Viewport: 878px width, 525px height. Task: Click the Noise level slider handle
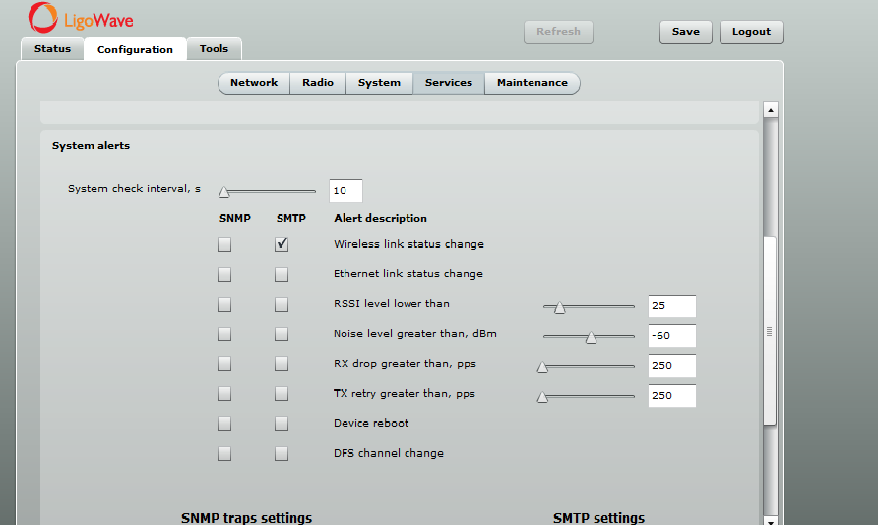591,338
